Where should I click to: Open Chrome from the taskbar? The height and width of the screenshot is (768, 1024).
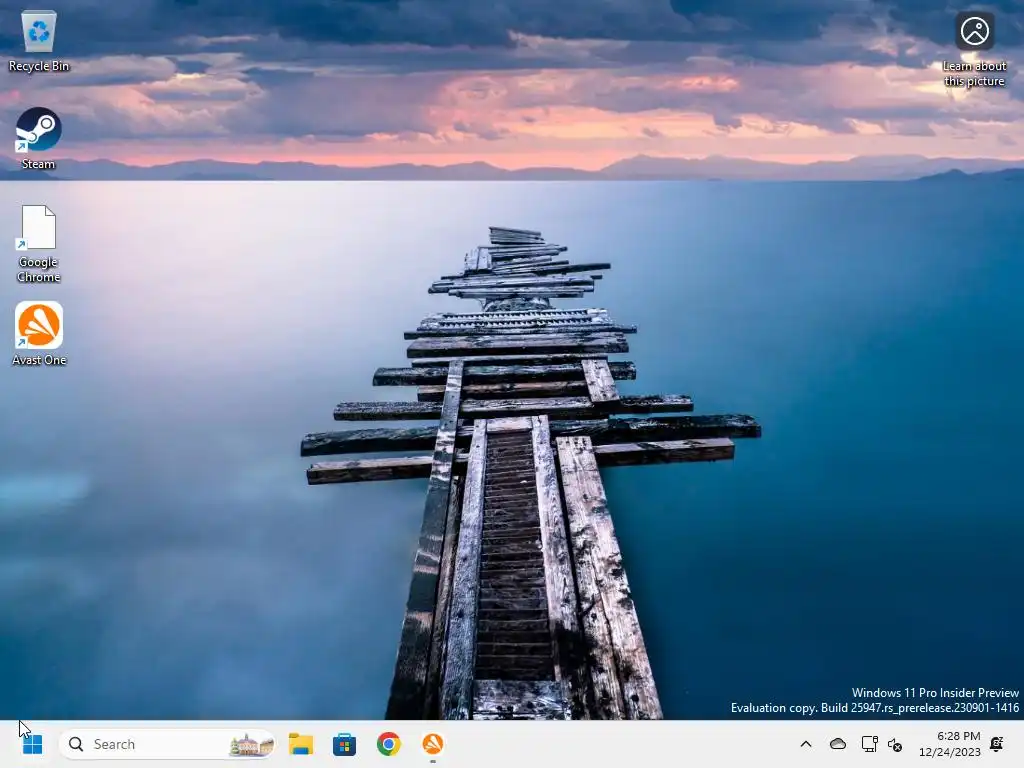[x=389, y=744]
